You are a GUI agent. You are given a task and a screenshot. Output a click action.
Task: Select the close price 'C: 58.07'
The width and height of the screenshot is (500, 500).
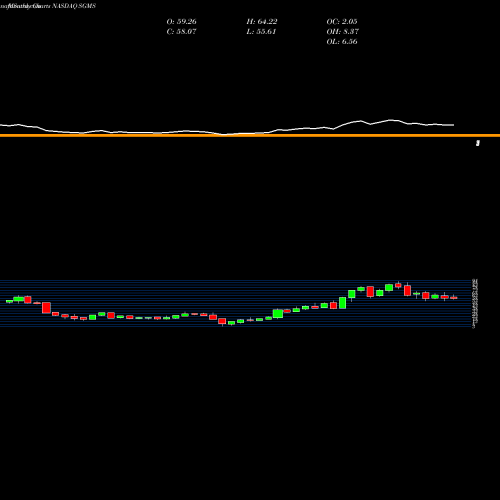[181, 32]
